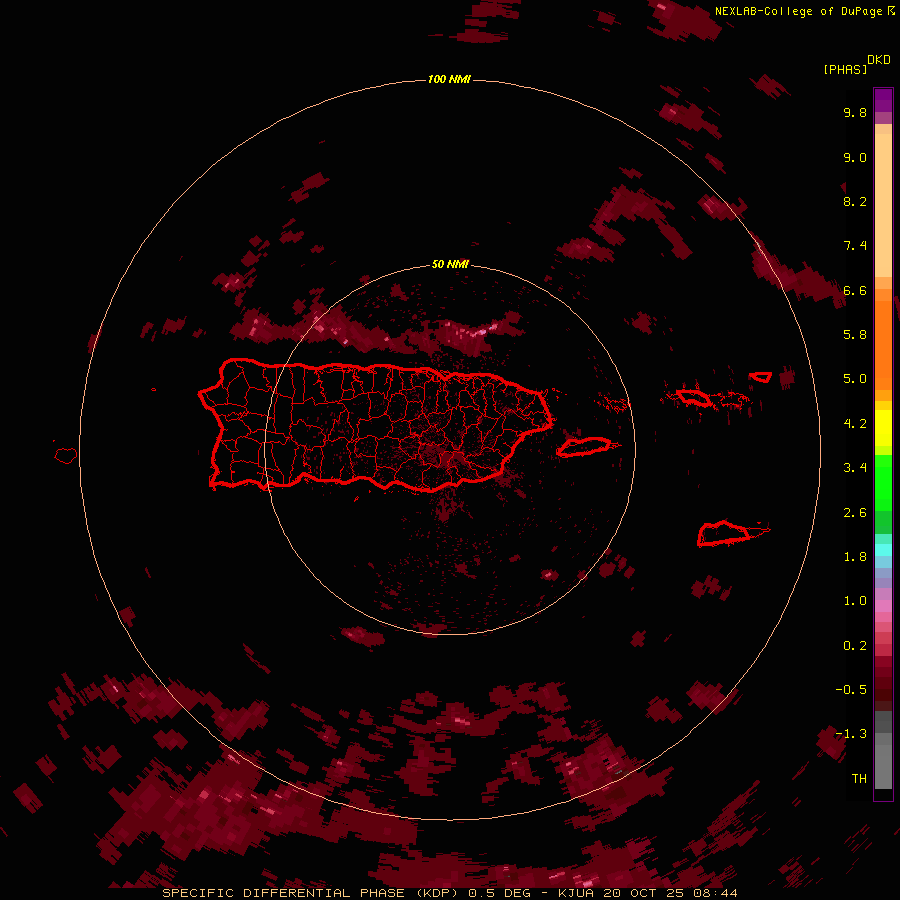Viewport: 900px width, 900px height.
Task: Click the 2.6 legend value
Action: [x=855, y=513]
